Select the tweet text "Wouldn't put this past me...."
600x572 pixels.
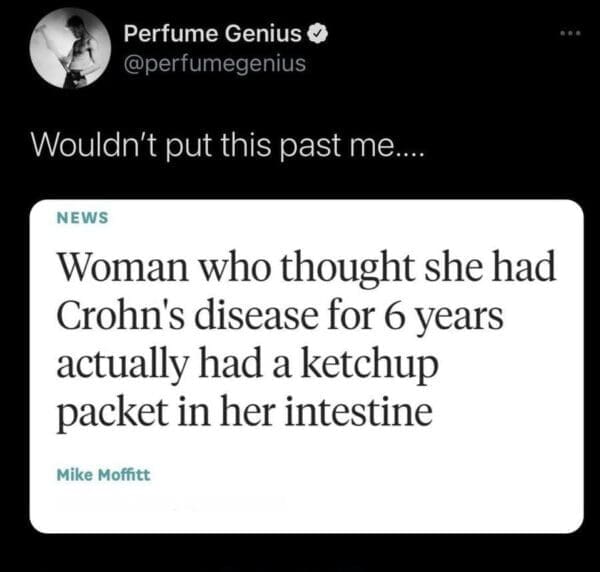pos(228,146)
